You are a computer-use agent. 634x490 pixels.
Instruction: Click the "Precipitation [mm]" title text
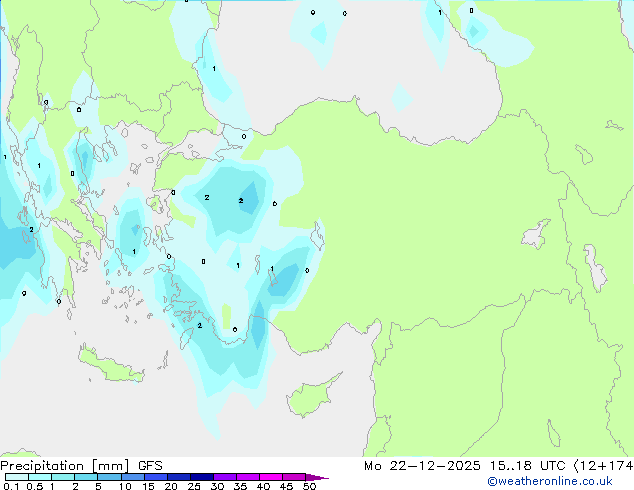coord(65,466)
